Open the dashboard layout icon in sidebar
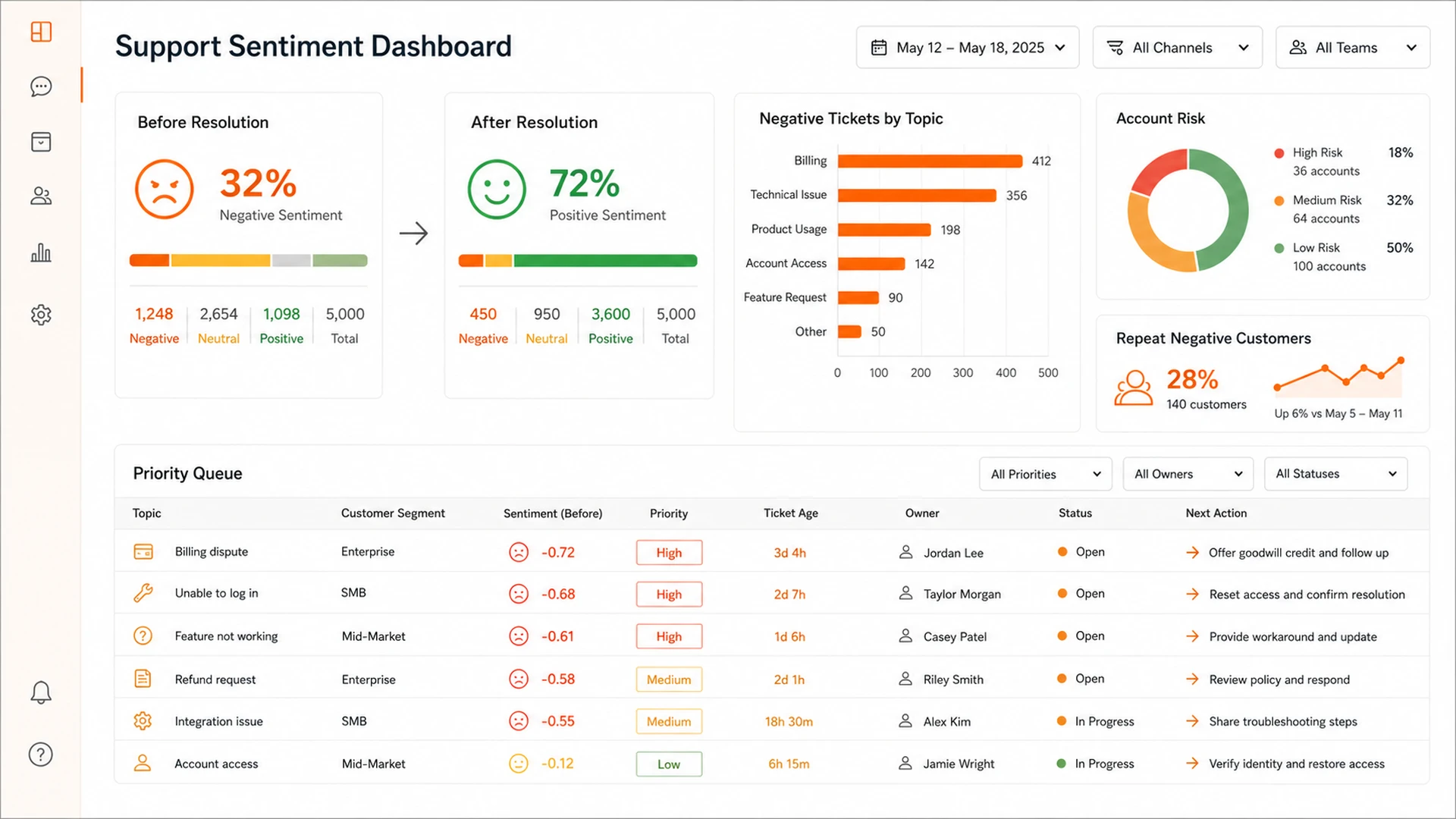The width and height of the screenshot is (1456, 819). pos(41,32)
